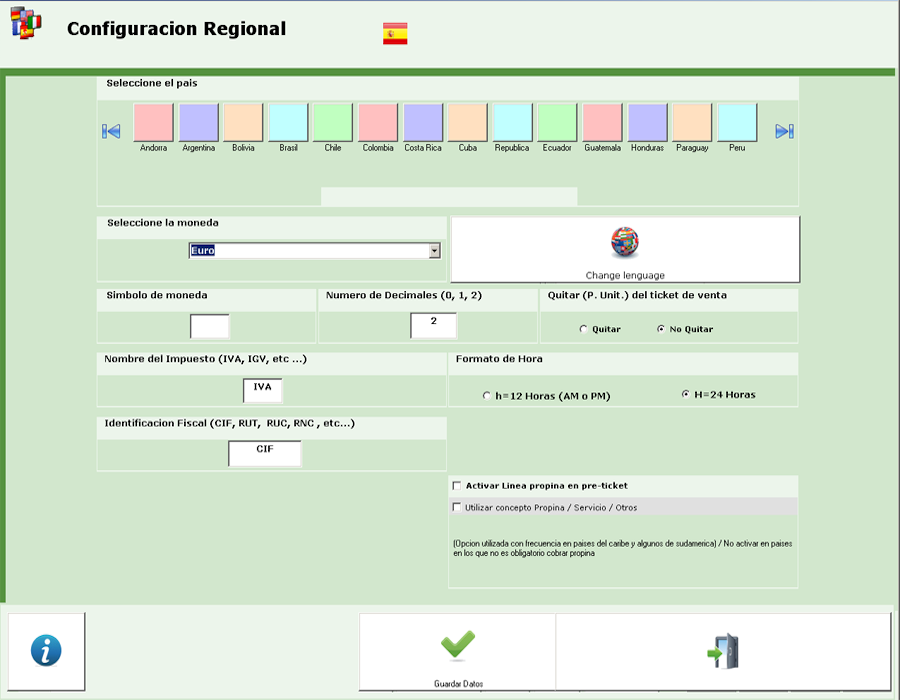Pick the Chile country tile
The height and width of the screenshot is (700, 900).
click(x=333, y=123)
